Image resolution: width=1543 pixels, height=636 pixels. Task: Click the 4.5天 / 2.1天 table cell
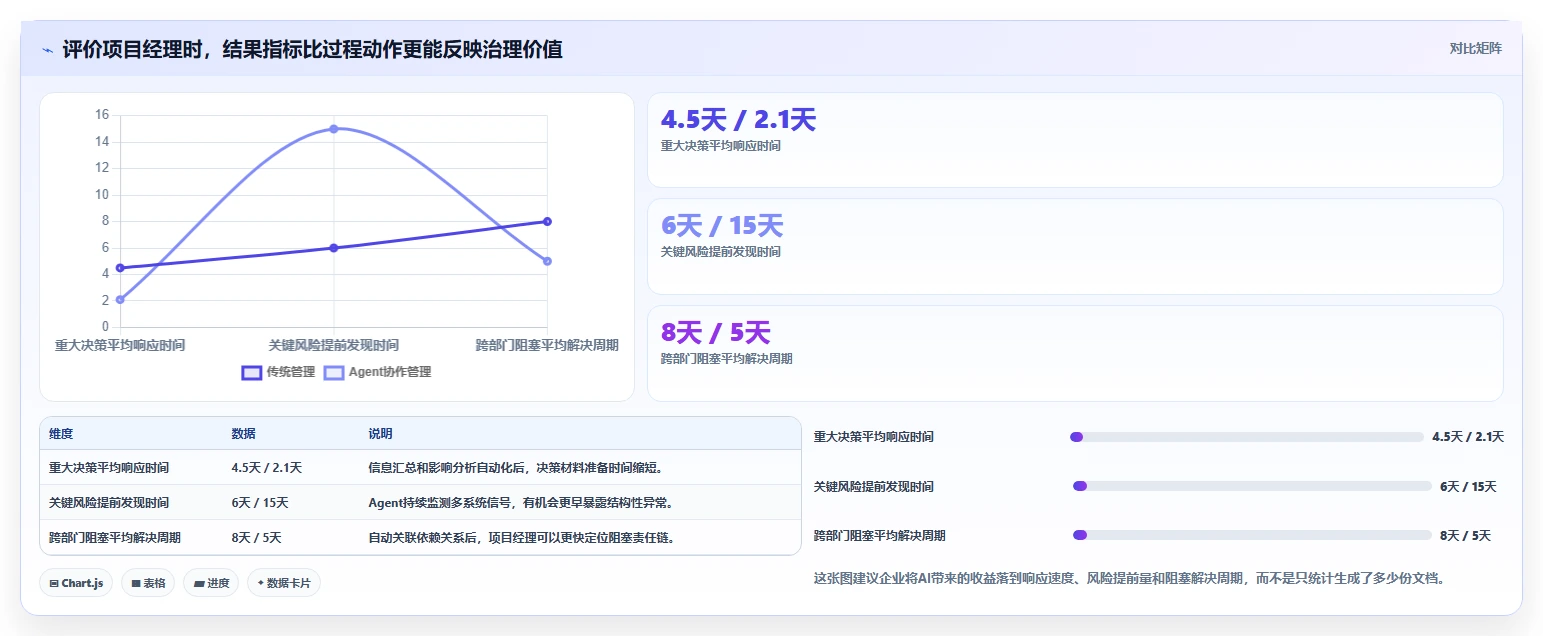(267, 467)
